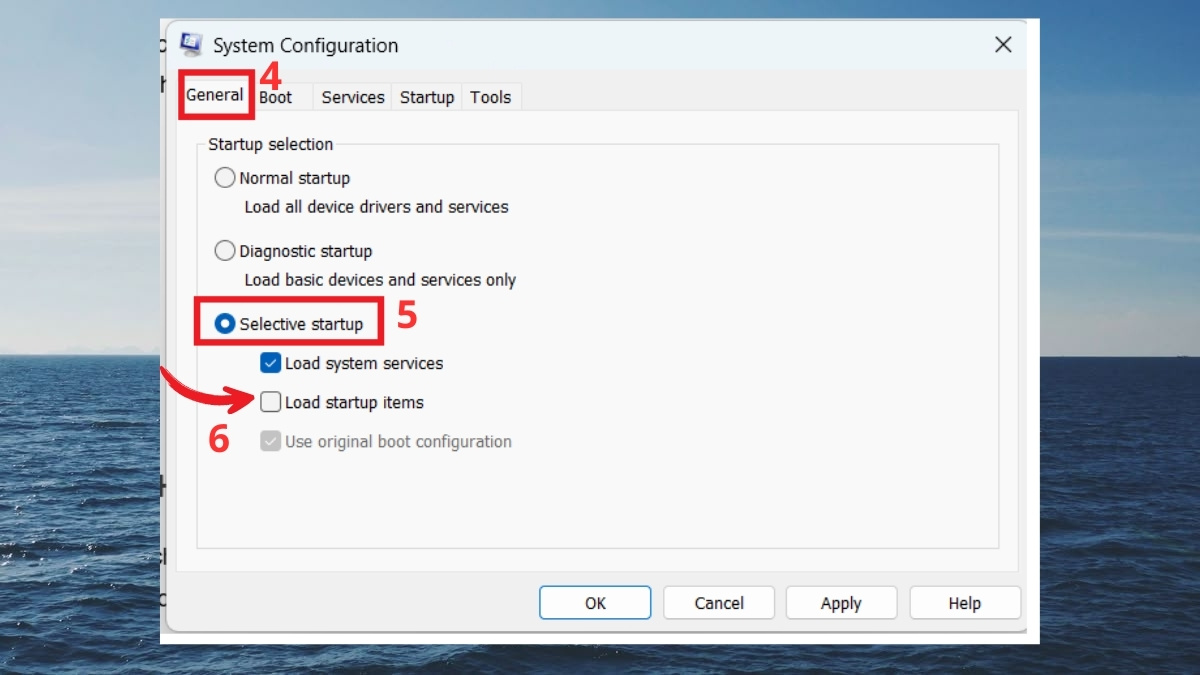The width and height of the screenshot is (1200, 675).
Task: Click 'Load all device drivers and services' text
Action: point(376,207)
